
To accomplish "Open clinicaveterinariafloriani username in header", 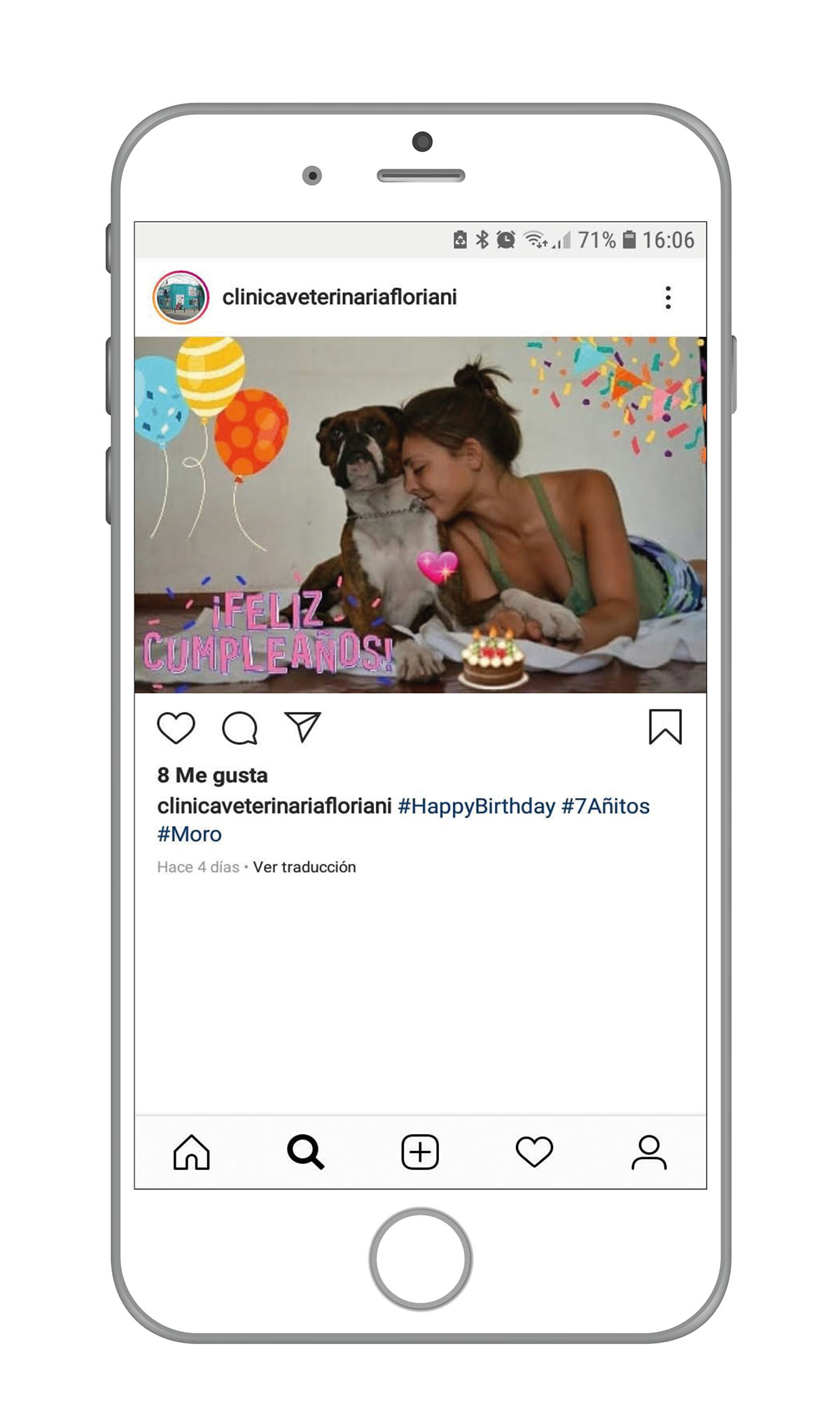I will point(339,297).
